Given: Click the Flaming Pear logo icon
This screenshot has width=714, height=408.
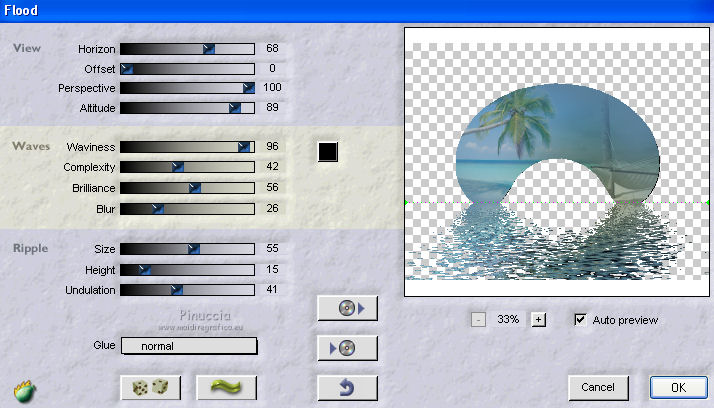Looking at the screenshot, I should (25, 391).
